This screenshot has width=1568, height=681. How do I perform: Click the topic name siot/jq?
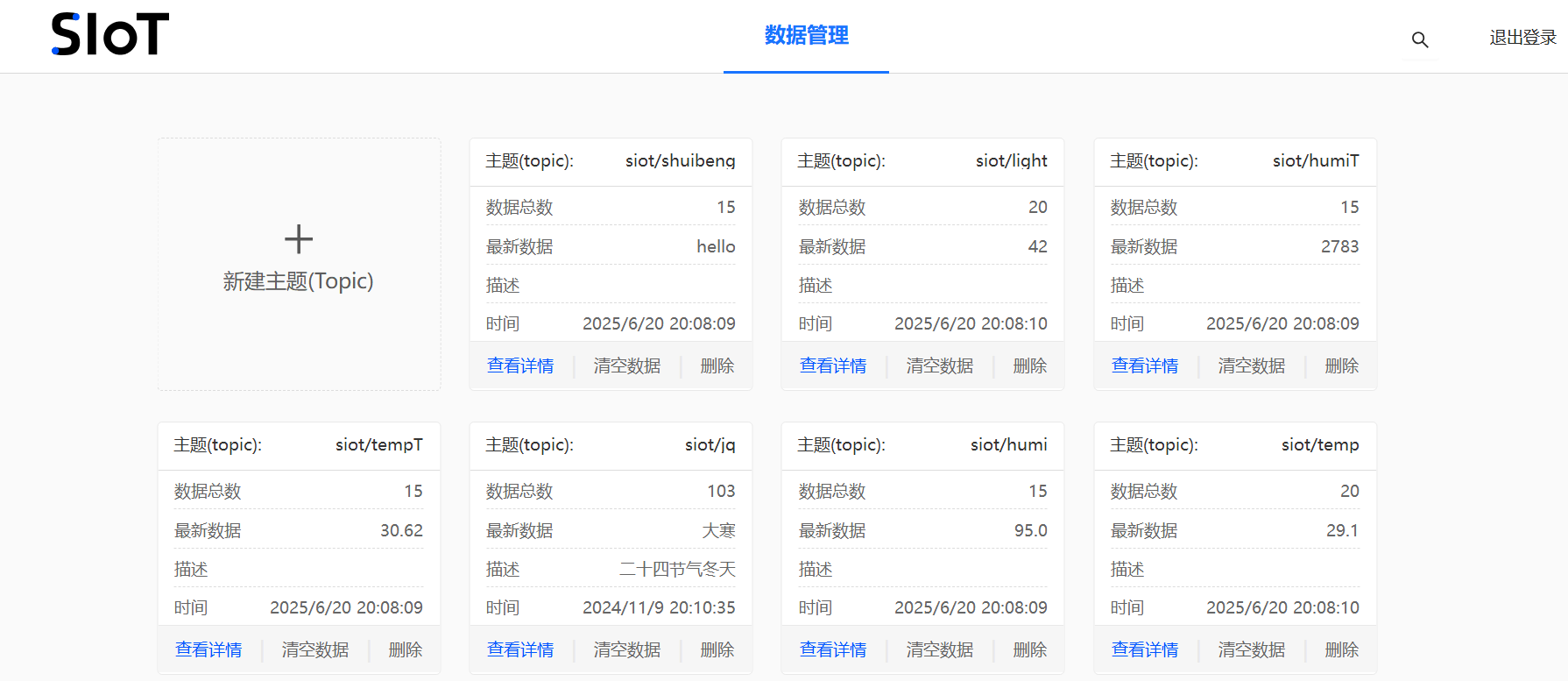point(710,445)
